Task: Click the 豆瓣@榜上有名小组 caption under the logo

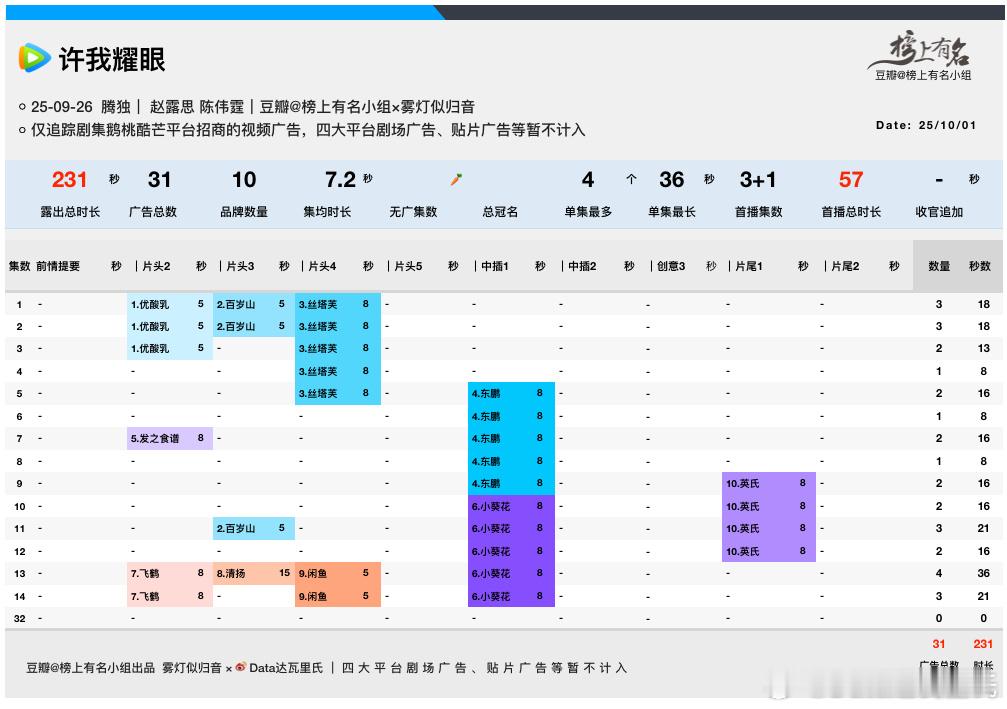Action: [x=923, y=75]
